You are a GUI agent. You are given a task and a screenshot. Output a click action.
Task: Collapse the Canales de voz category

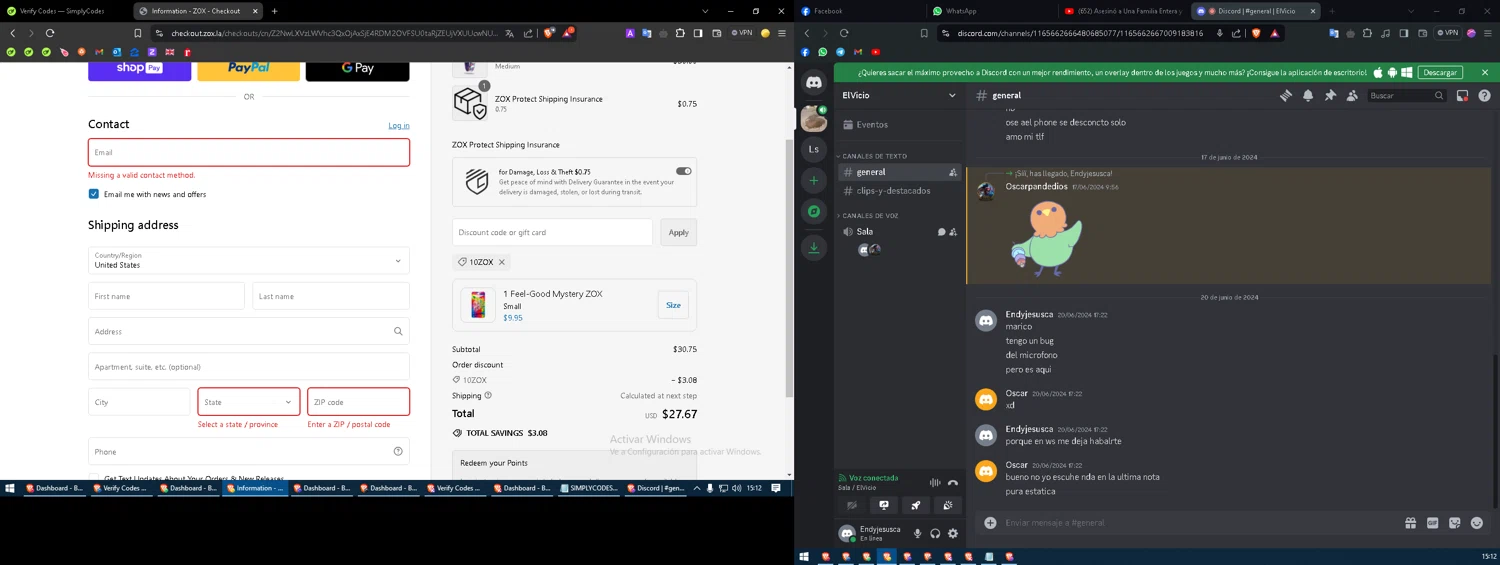tap(870, 216)
